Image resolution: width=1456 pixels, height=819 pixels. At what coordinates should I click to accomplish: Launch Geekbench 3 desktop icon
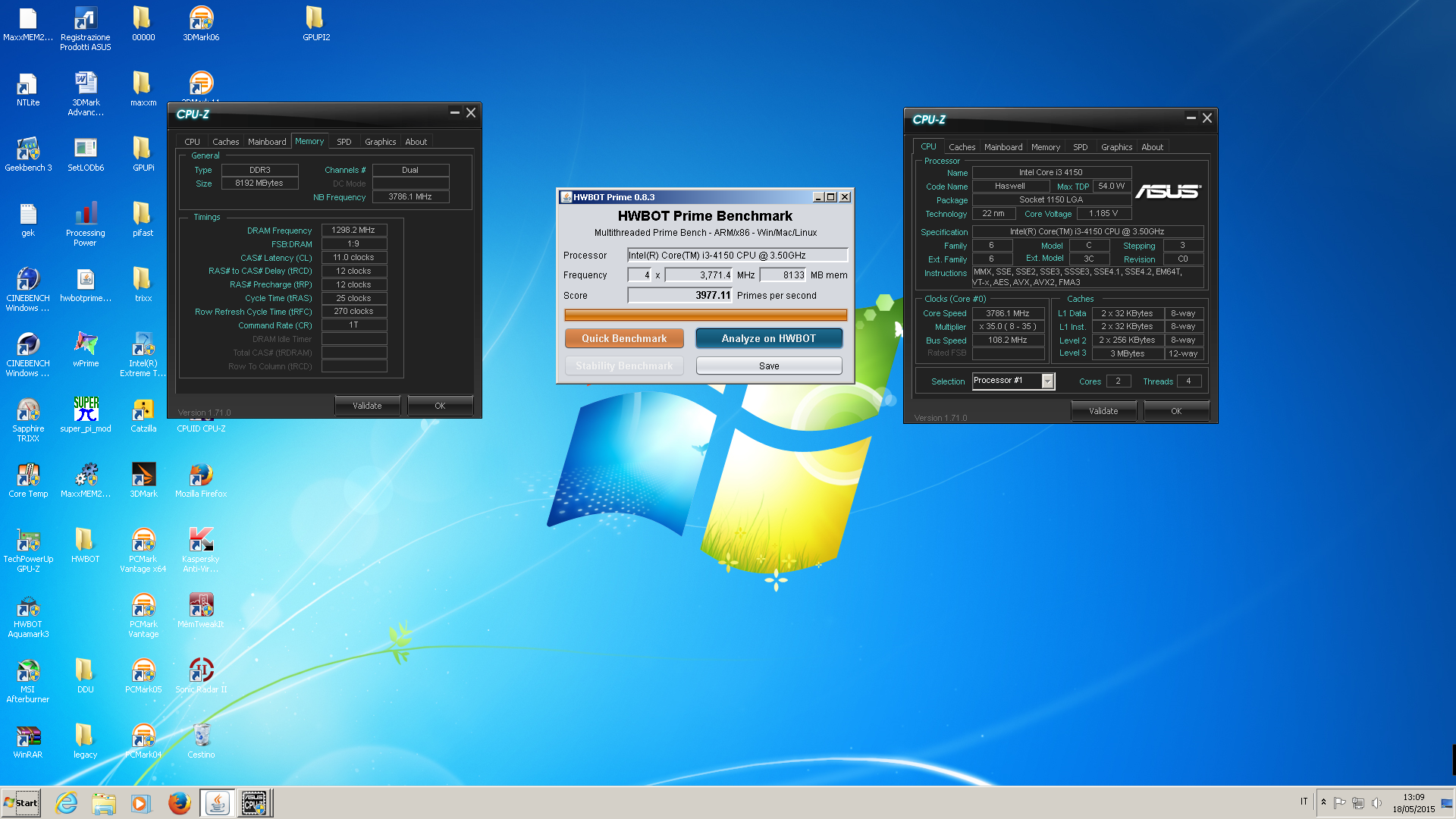(x=28, y=154)
